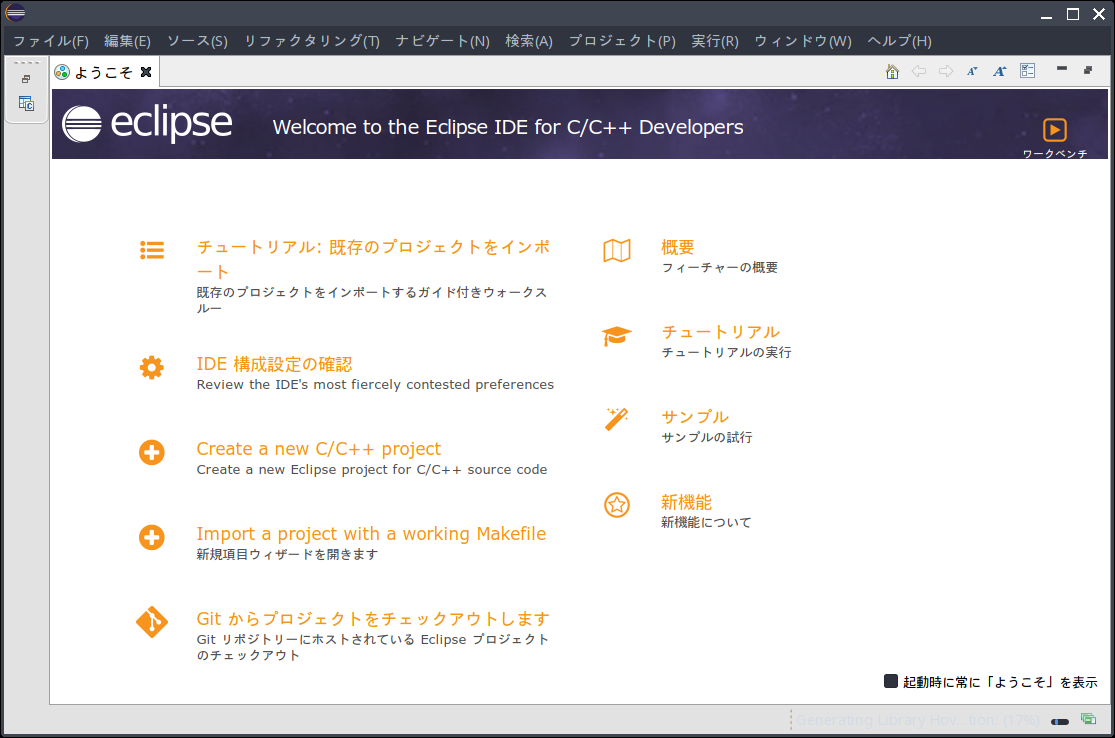This screenshot has height=738, width=1115.
Task: Click the magic wand icon for サンプル
Action: 617,419
